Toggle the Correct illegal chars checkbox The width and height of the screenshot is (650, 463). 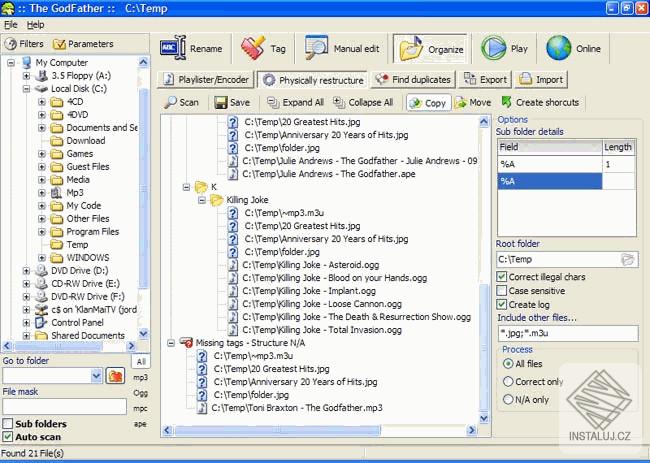coord(502,276)
